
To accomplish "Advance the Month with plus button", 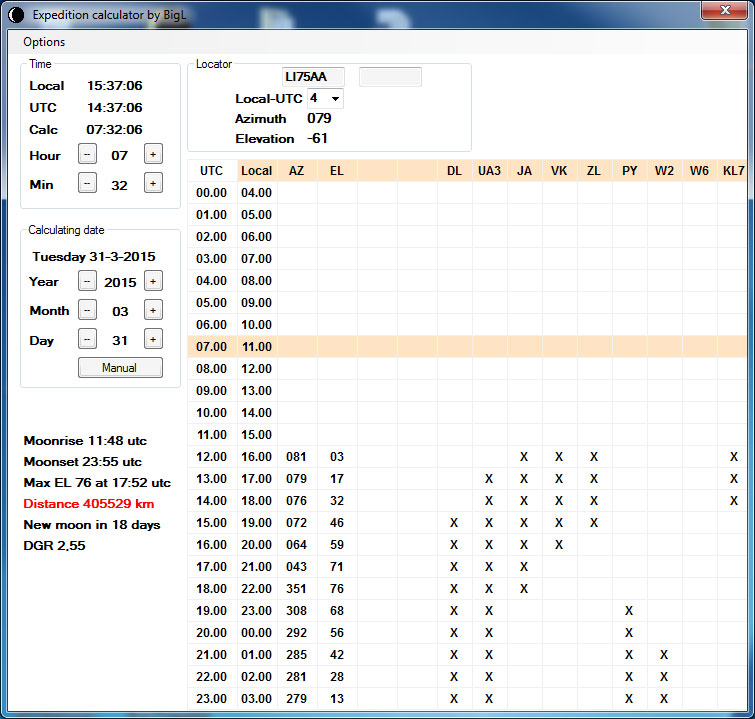I will tap(153, 310).
